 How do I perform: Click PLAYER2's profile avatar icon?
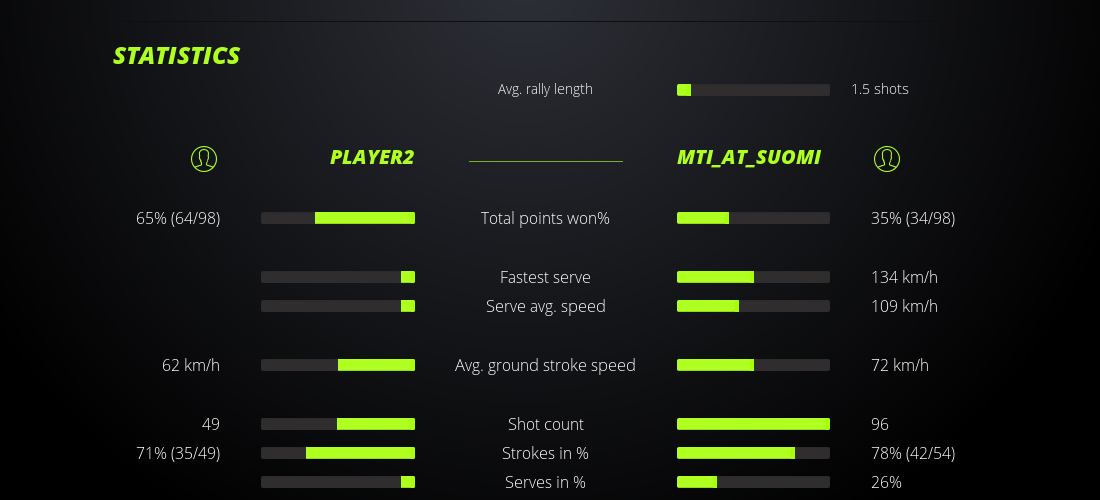coord(204,158)
